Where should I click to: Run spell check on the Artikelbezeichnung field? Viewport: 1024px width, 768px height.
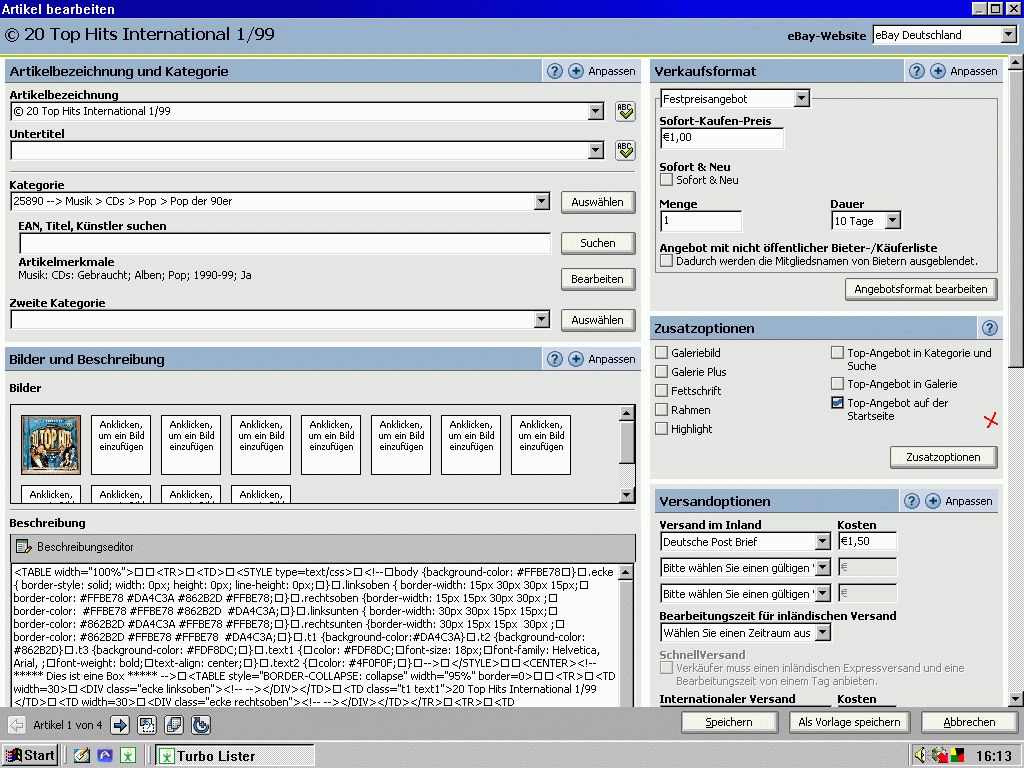[x=625, y=111]
